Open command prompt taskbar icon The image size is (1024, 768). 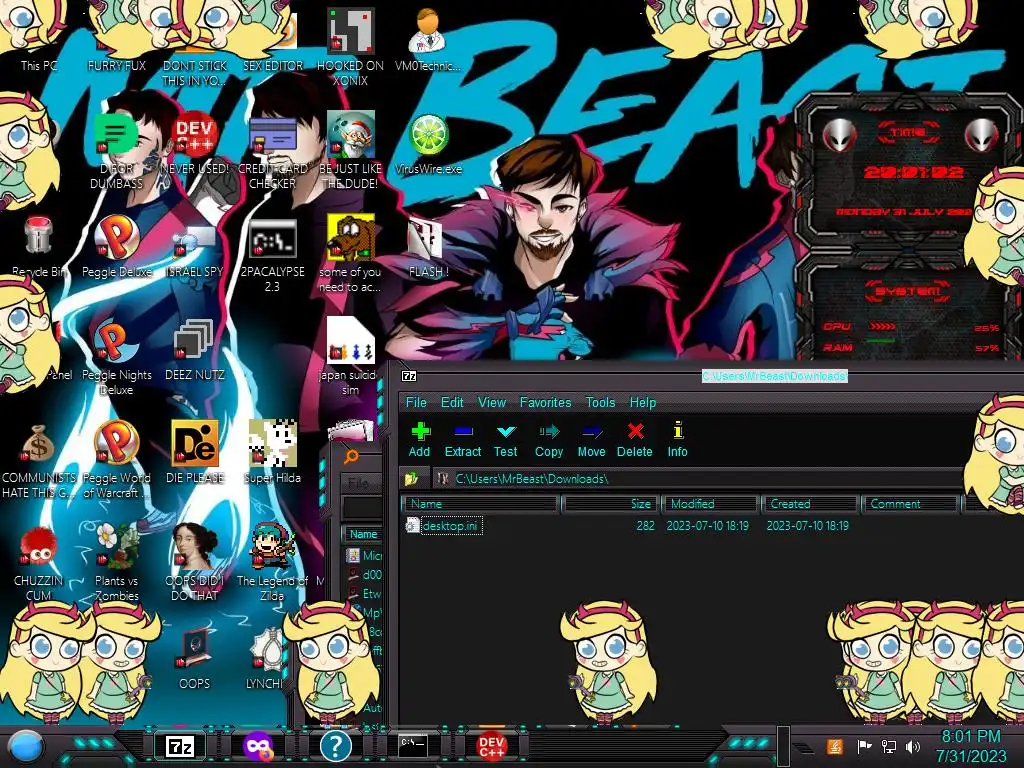[x=413, y=745]
